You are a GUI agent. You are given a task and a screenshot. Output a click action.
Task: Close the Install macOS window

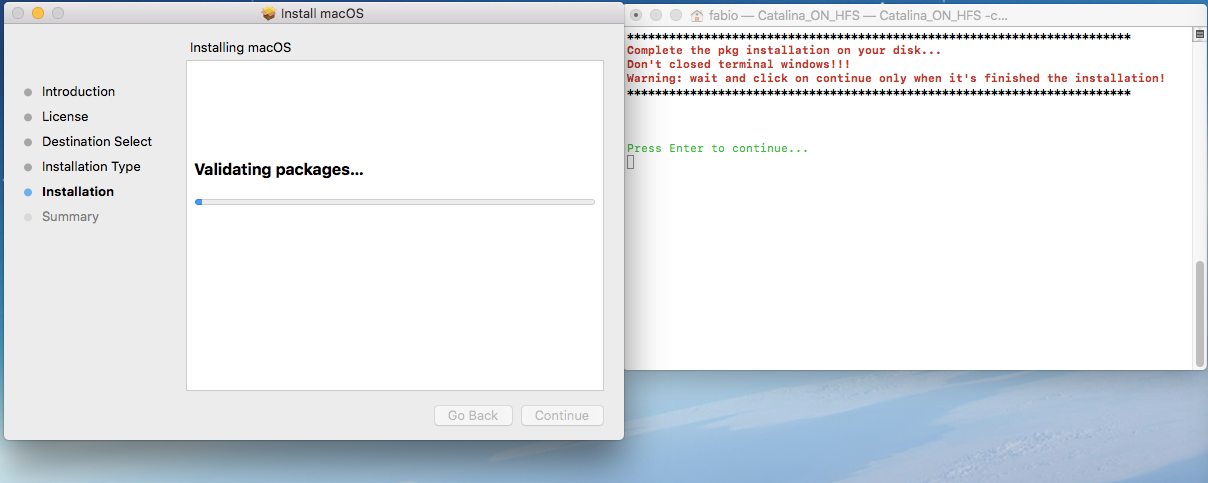[17, 14]
